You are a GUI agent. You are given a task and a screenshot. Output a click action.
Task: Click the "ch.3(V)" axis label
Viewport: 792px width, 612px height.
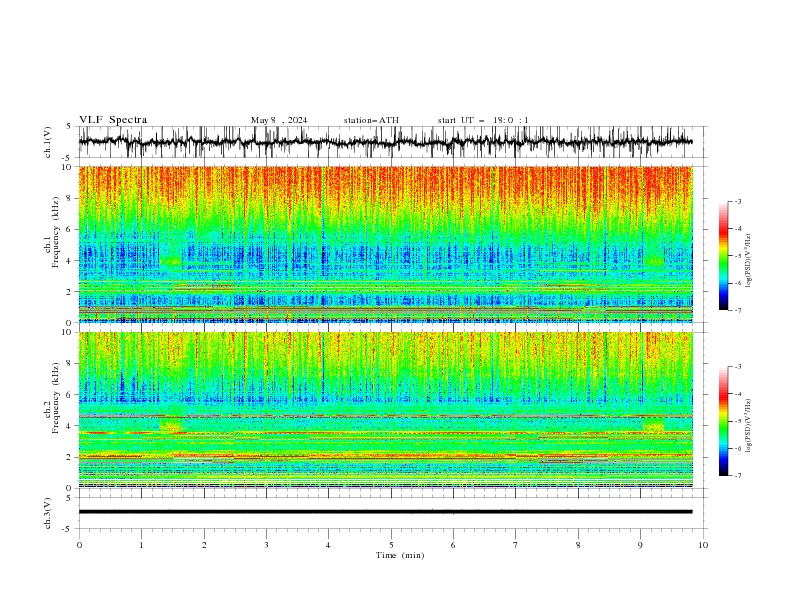pyautogui.click(x=48, y=513)
